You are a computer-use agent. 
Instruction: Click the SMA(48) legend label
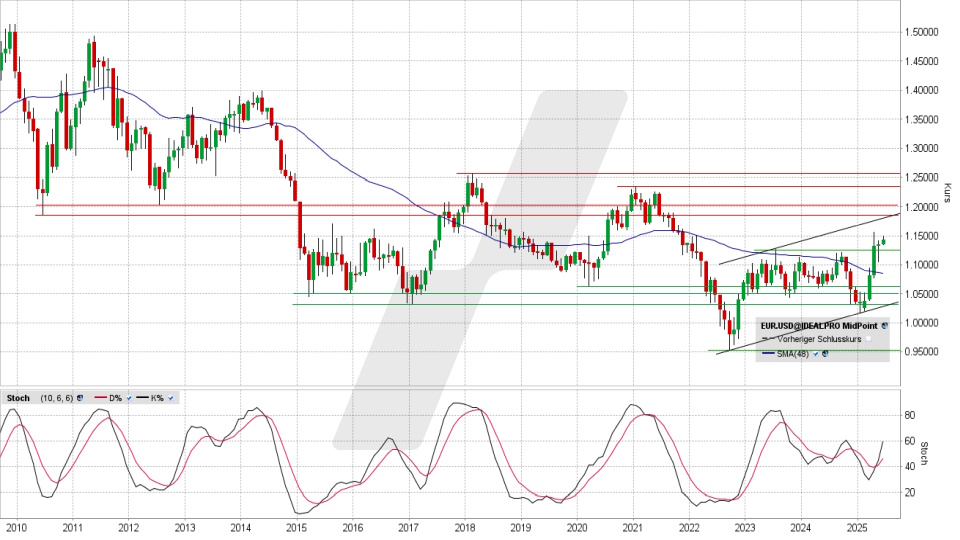pyautogui.click(x=793, y=354)
